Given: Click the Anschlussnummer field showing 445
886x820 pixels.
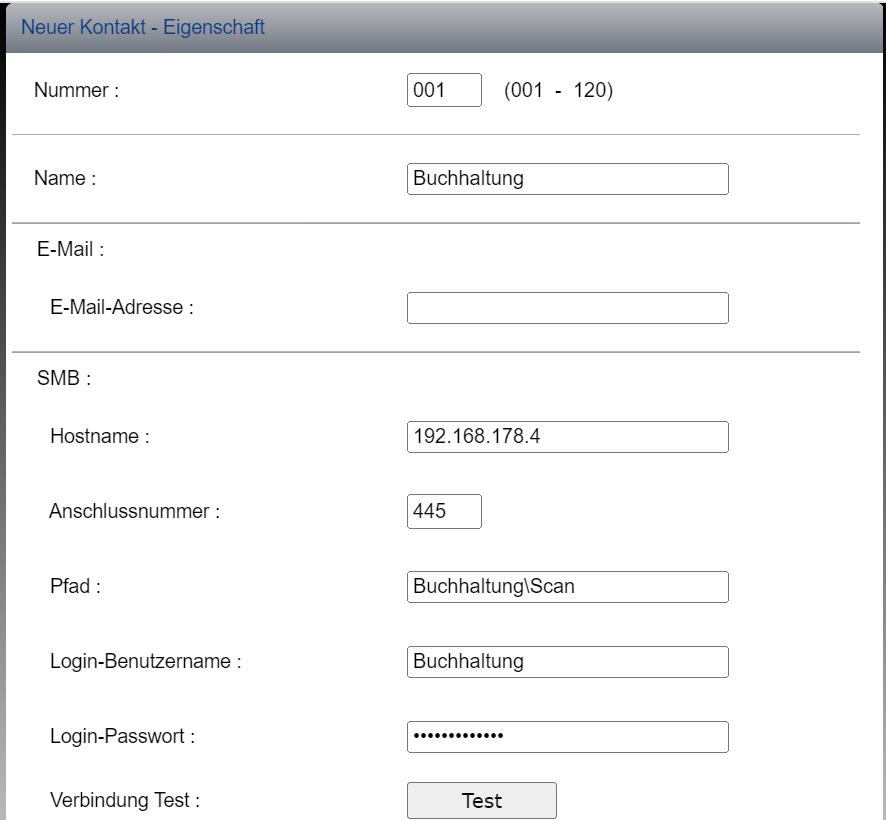Looking at the screenshot, I should (444, 512).
